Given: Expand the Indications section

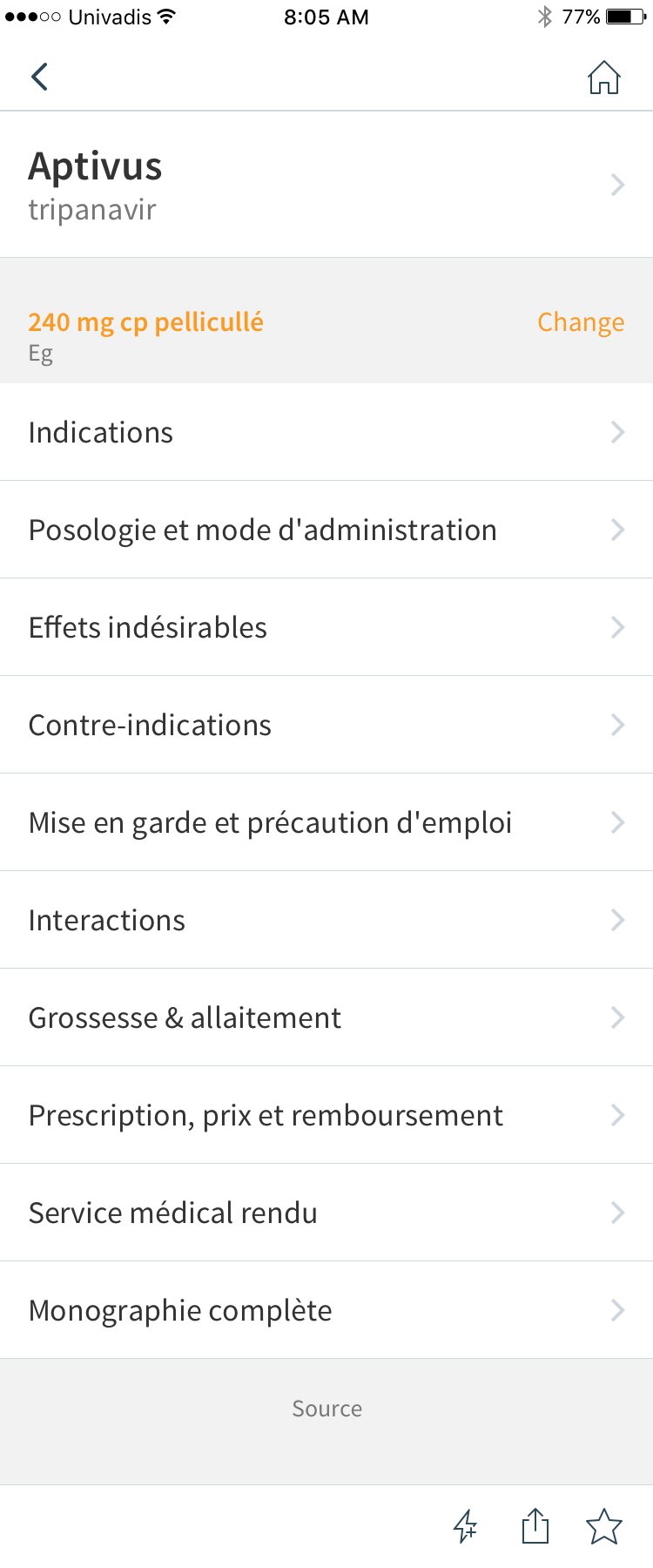Looking at the screenshot, I should [326, 432].
